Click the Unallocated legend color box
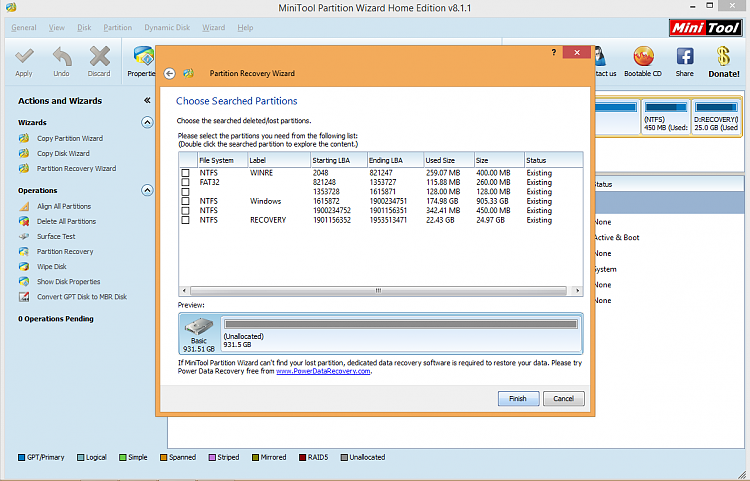 344,458
